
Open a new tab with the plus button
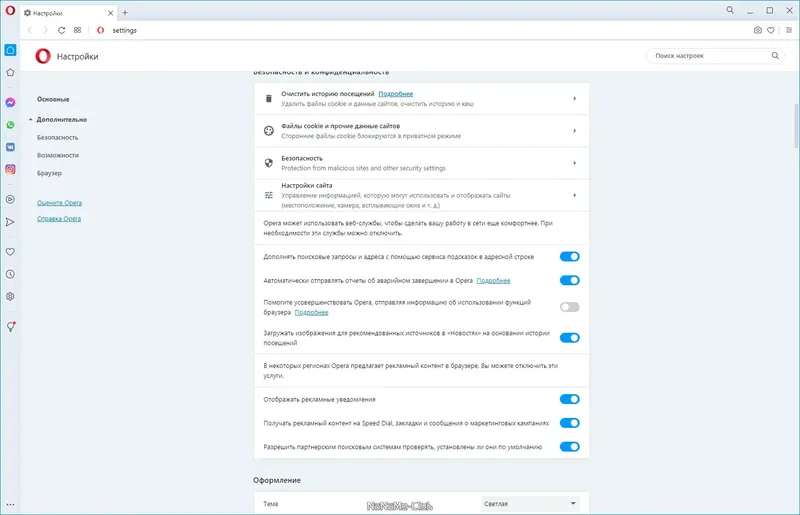125,13
